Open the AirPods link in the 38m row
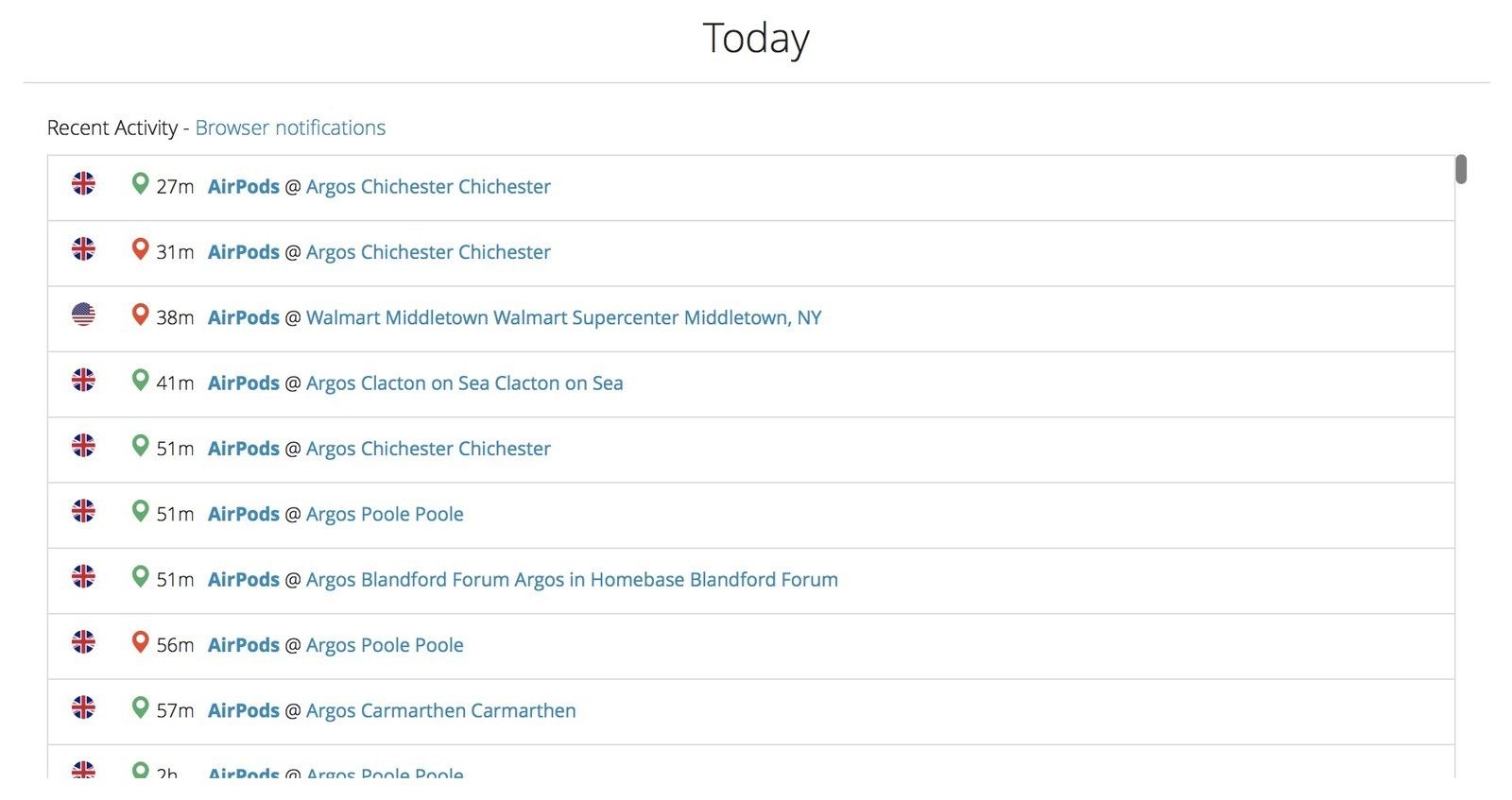This screenshot has width=1512, height=800. click(x=243, y=318)
